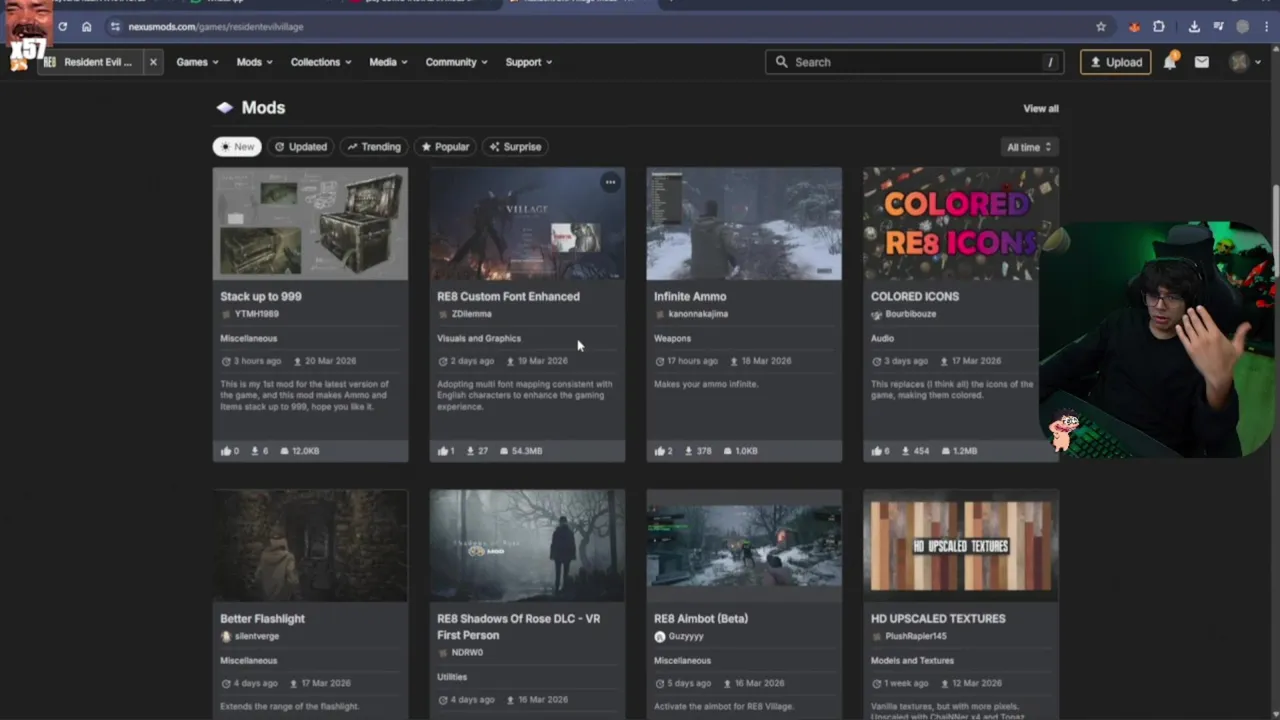Close the Resident Evil game tab chip
The height and width of the screenshot is (720, 1280).
pyautogui.click(x=153, y=62)
